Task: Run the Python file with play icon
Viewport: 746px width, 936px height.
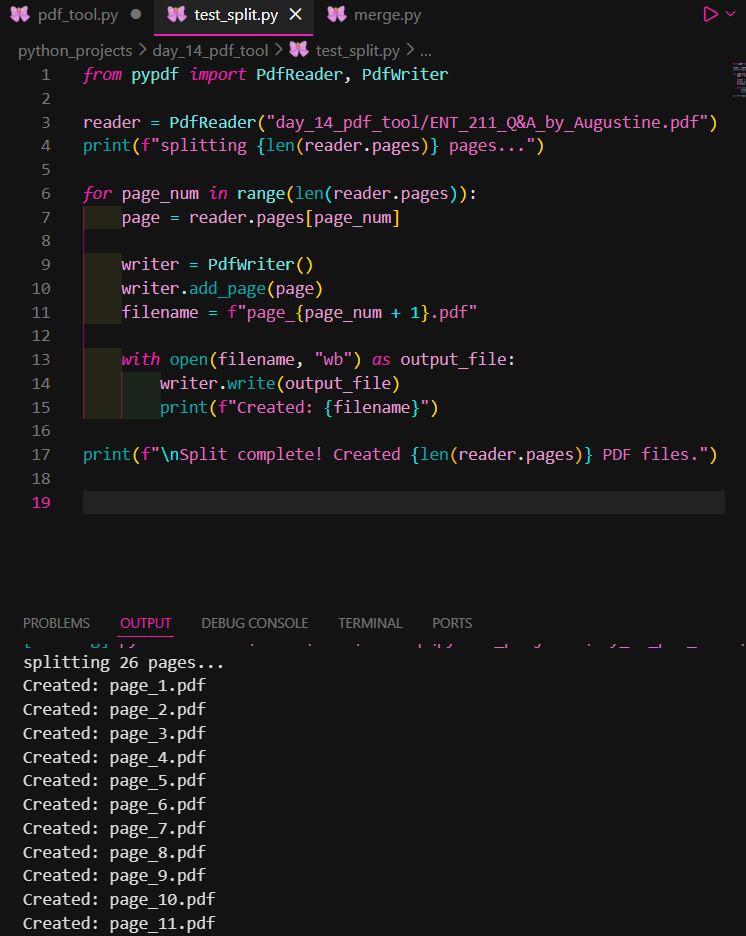Action: tap(710, 14)
